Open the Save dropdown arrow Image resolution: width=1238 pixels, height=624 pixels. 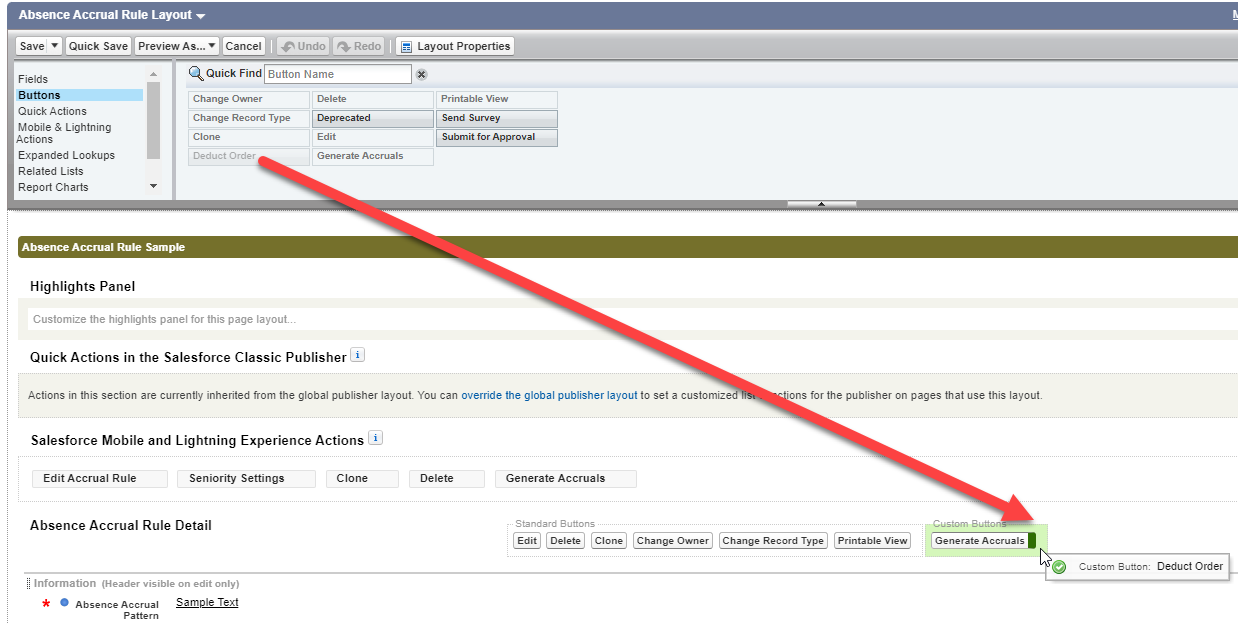click(54, 46)
